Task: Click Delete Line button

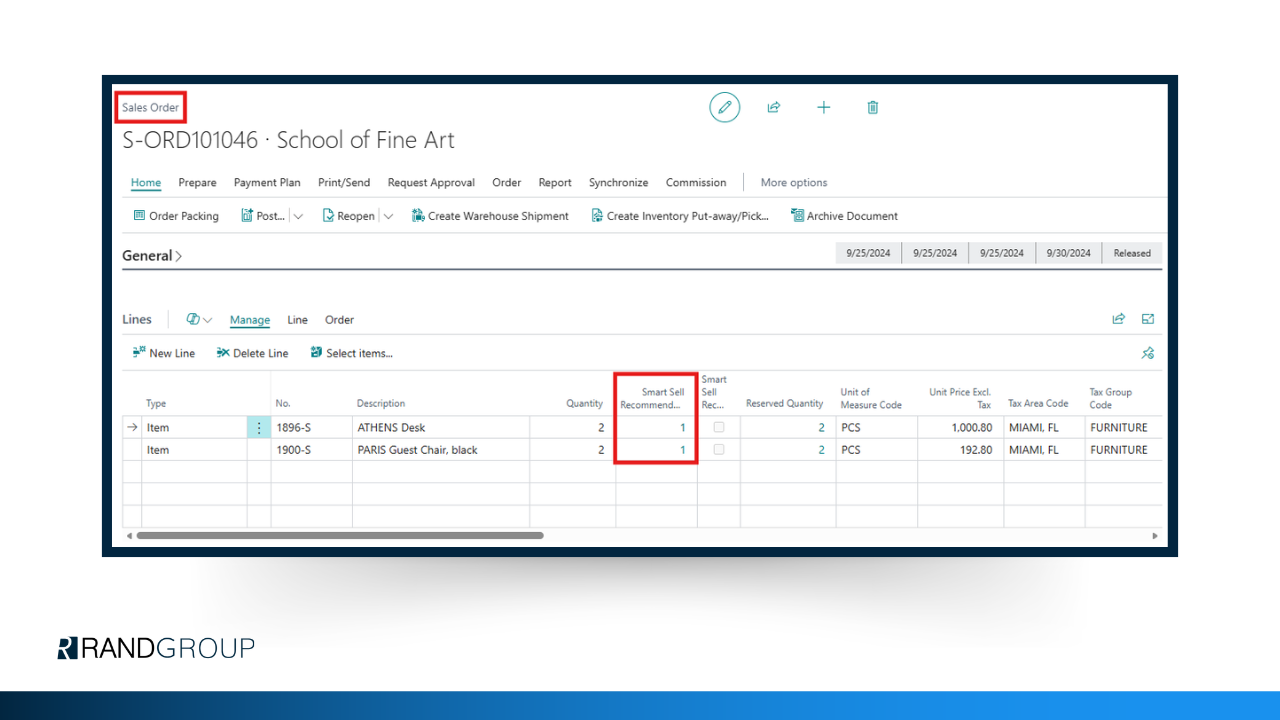Action: [253, 353]
